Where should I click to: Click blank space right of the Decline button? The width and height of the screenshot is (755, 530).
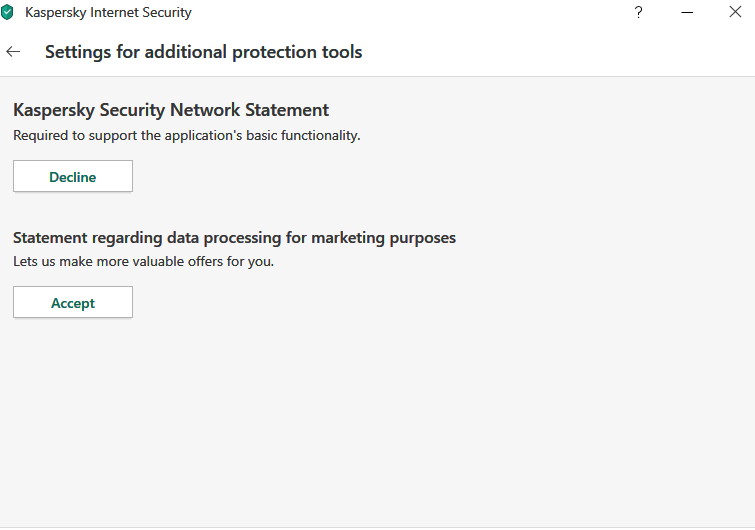pyautogui.click(x=400, y=177)
